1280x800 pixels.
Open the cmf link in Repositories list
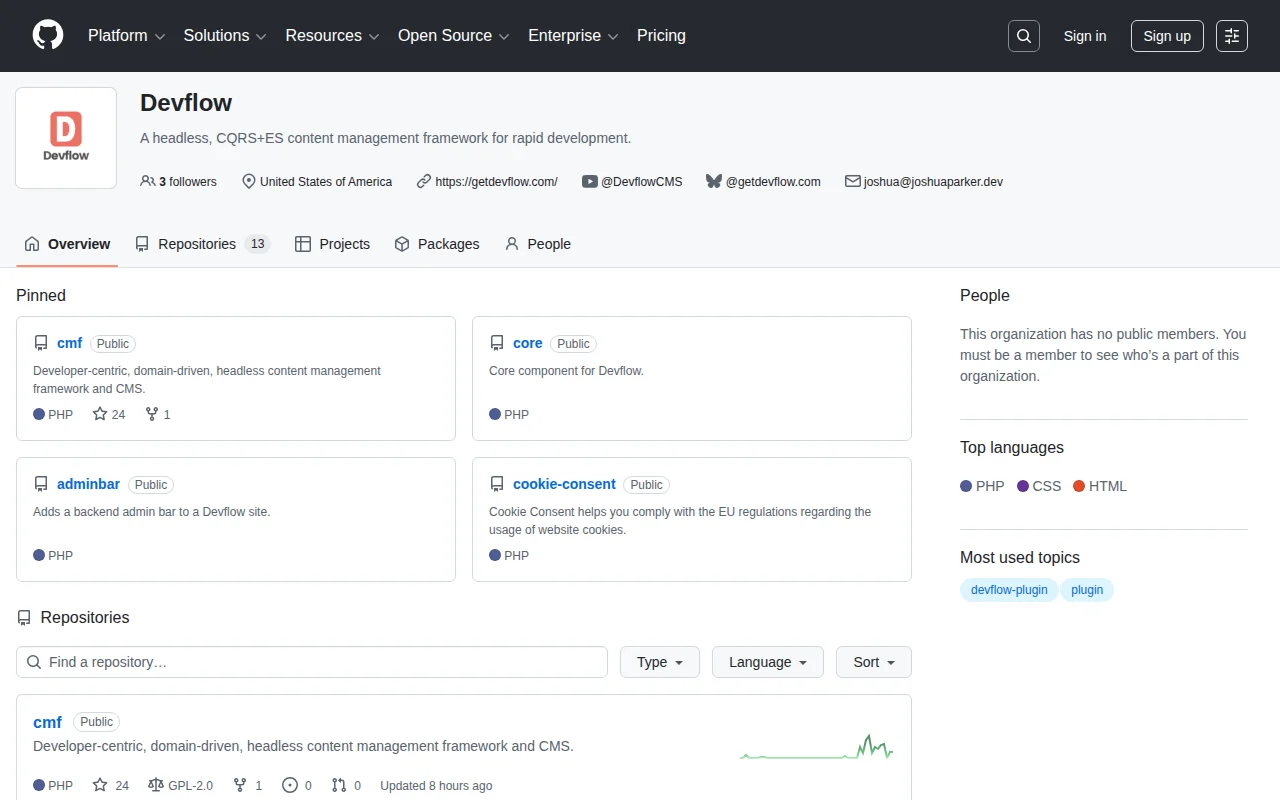[x=47, y=722]
